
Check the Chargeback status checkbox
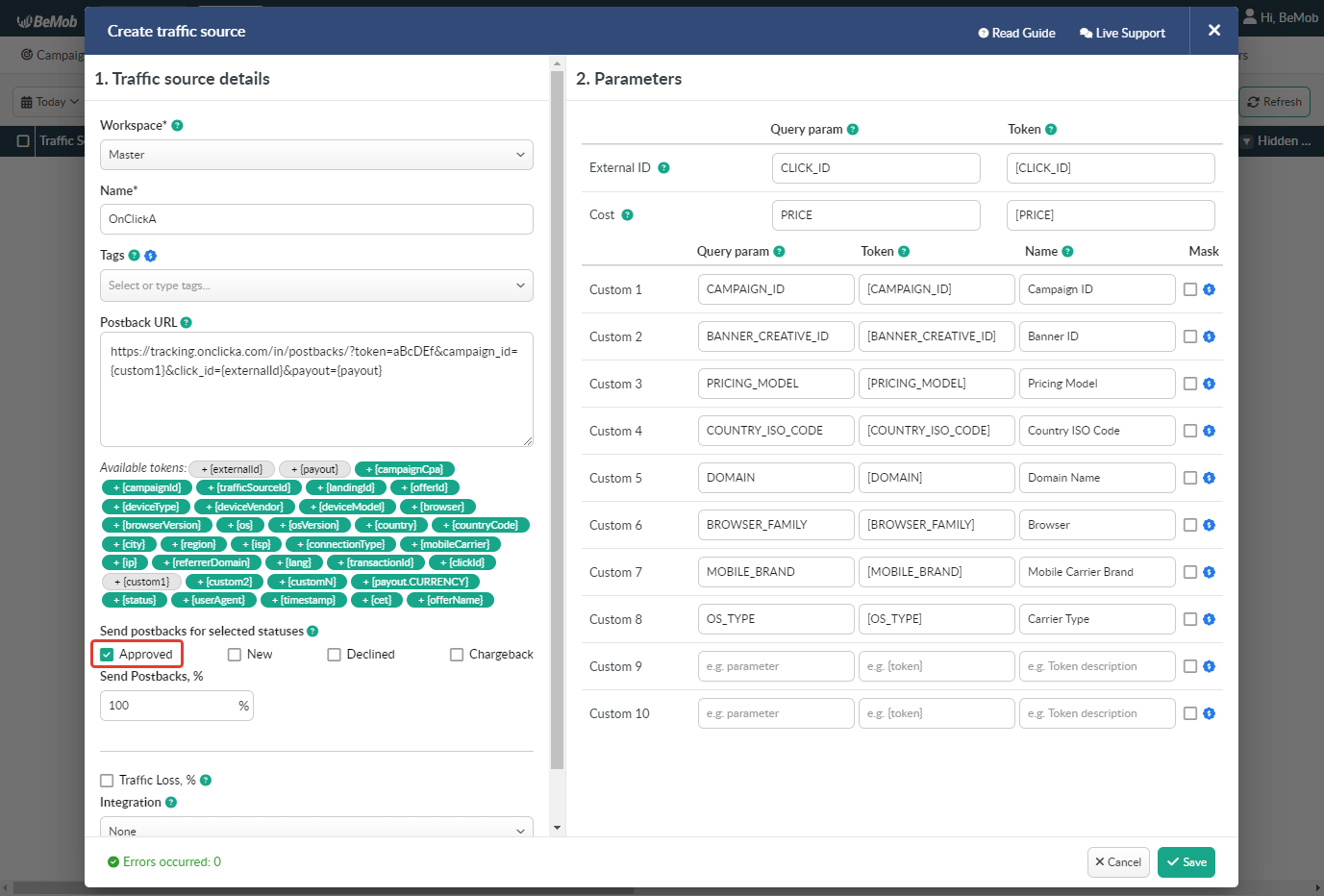pos(457,654)
